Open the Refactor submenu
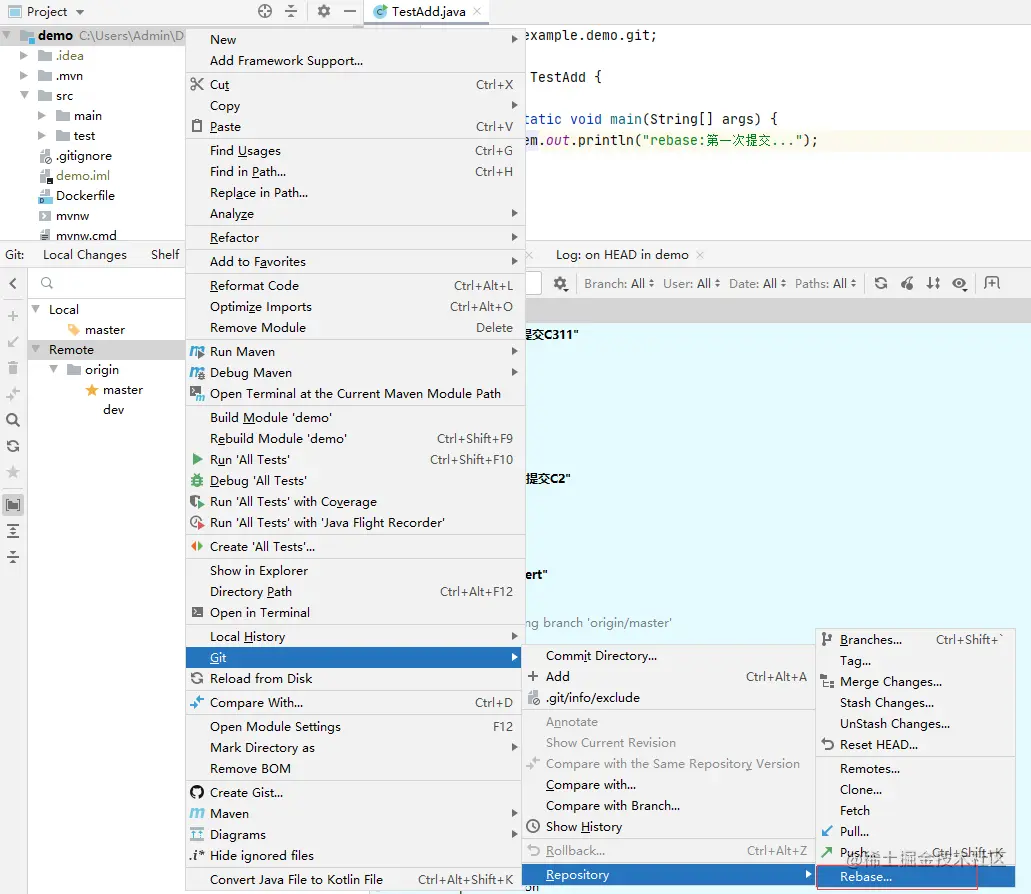This screenshot has height=894, width=1031. [x=354, y=237]
